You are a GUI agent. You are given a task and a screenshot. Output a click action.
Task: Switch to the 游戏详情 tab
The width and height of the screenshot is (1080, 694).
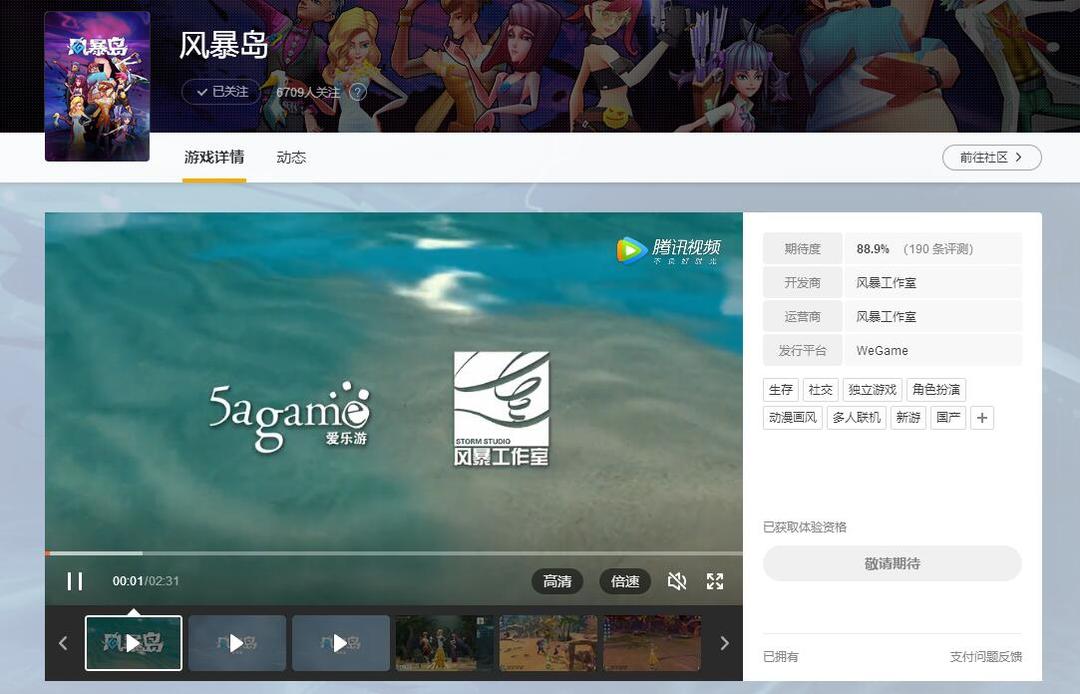[214, 158]
